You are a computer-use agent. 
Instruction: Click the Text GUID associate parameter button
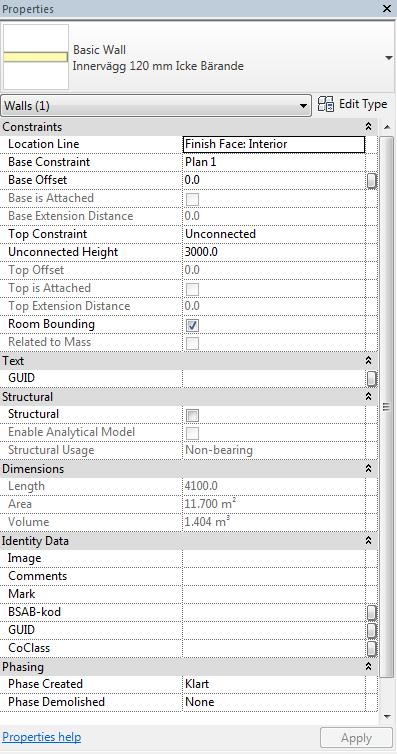372,379
